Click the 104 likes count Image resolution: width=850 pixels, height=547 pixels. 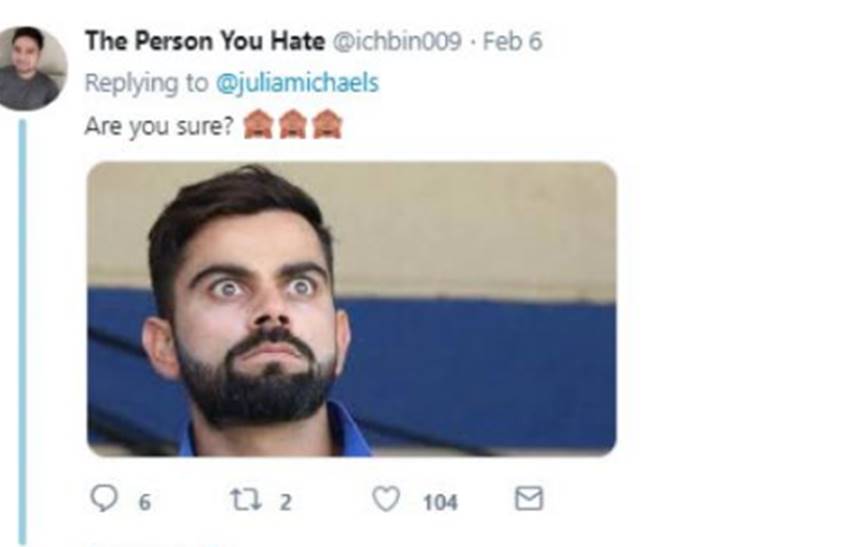coord(439,501)
